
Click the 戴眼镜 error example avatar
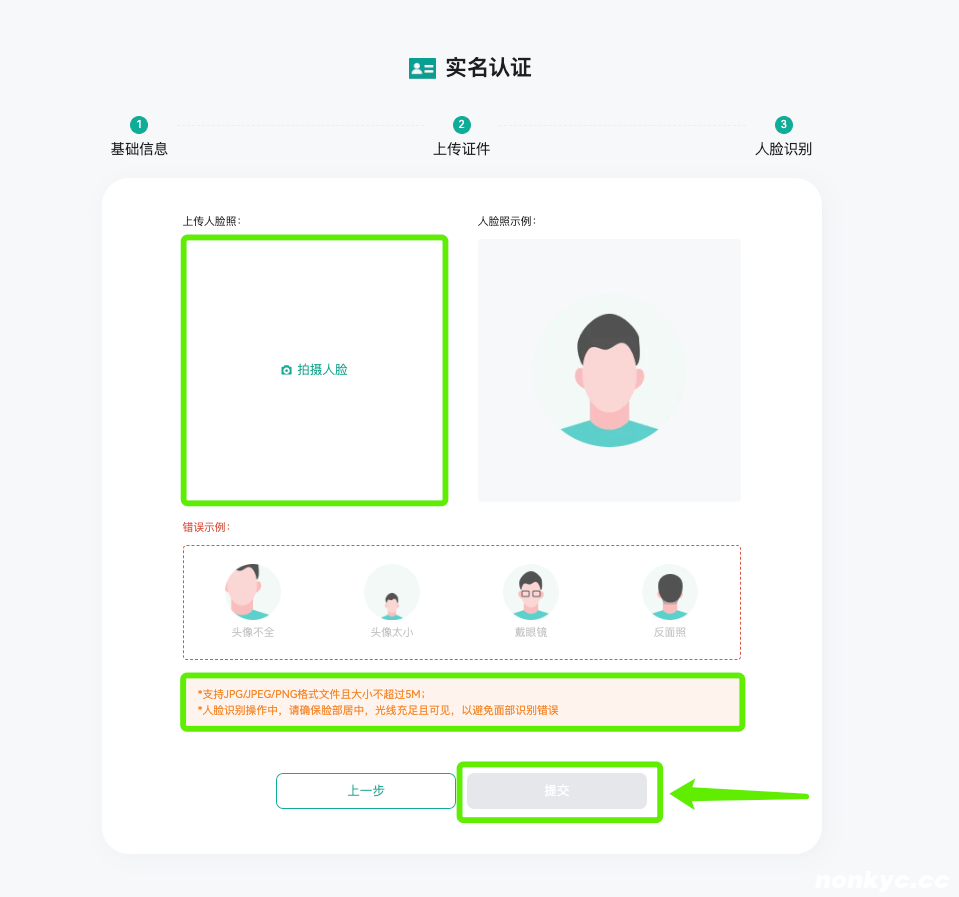[531, 592]
